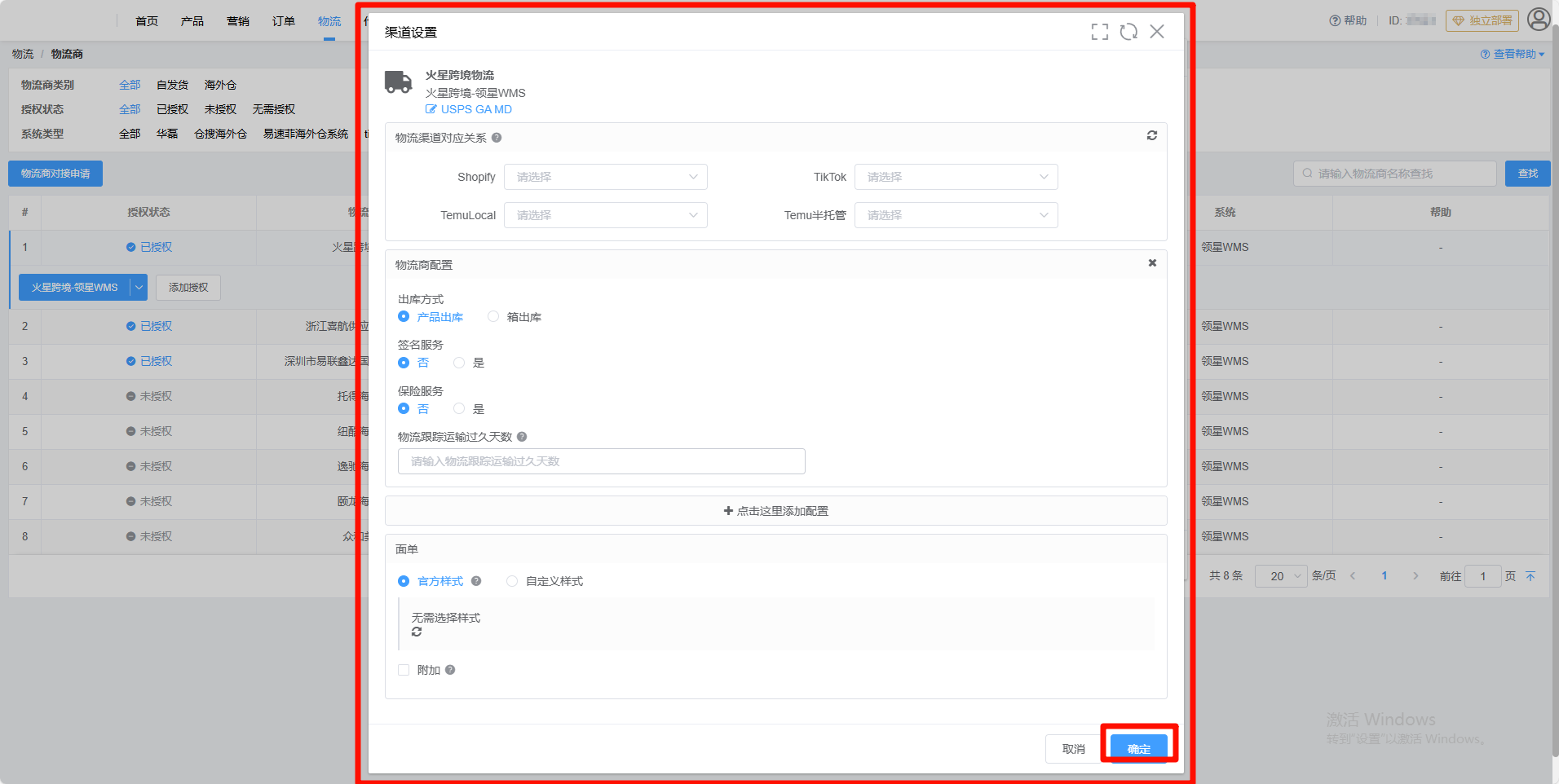Select 是 for 保险服务
Viewport: 1559px width, 784px height.
(469, 409)
